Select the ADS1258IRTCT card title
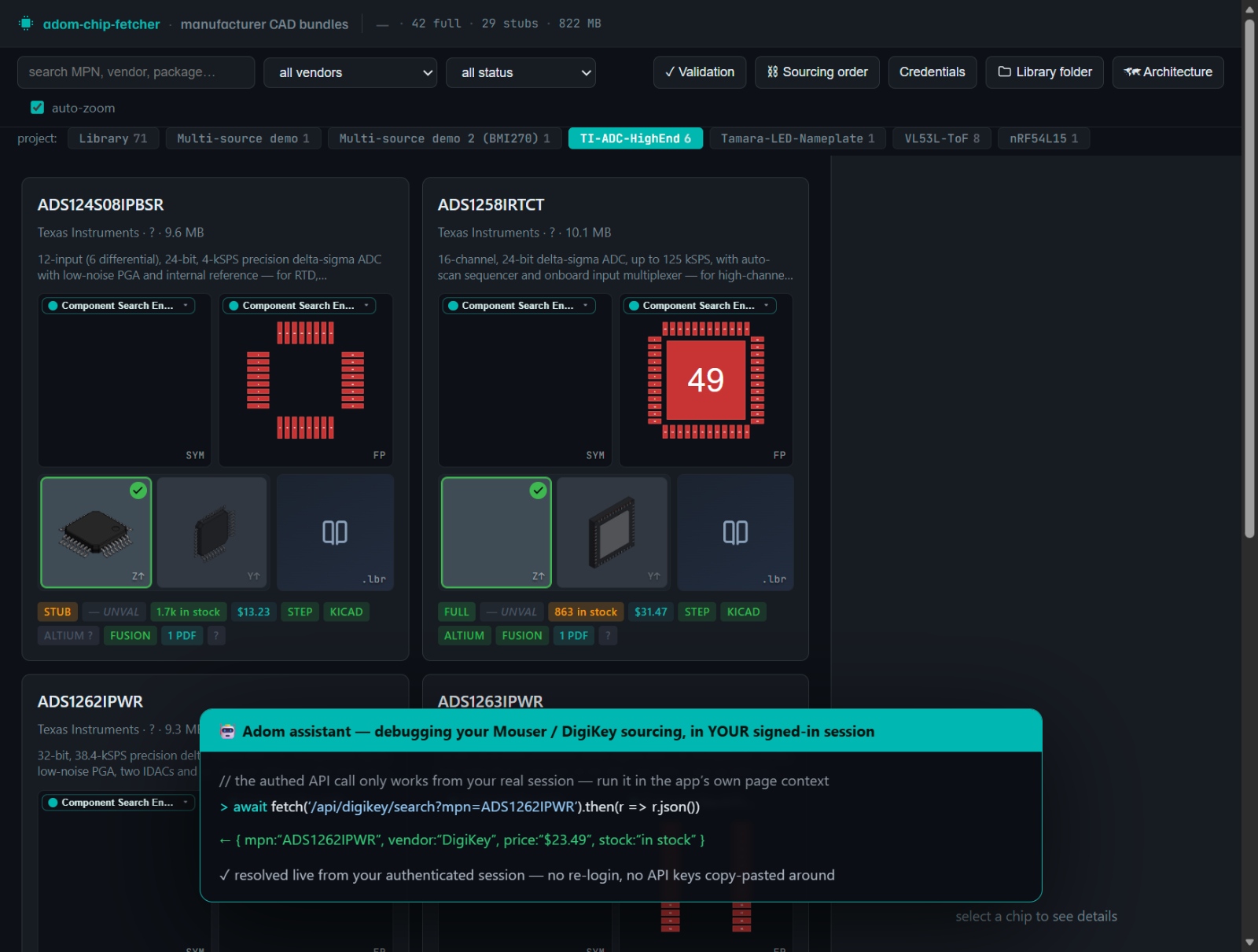The width and height of the screenshot is (1258, 952). pyautogui.click(x=491, y=205)
